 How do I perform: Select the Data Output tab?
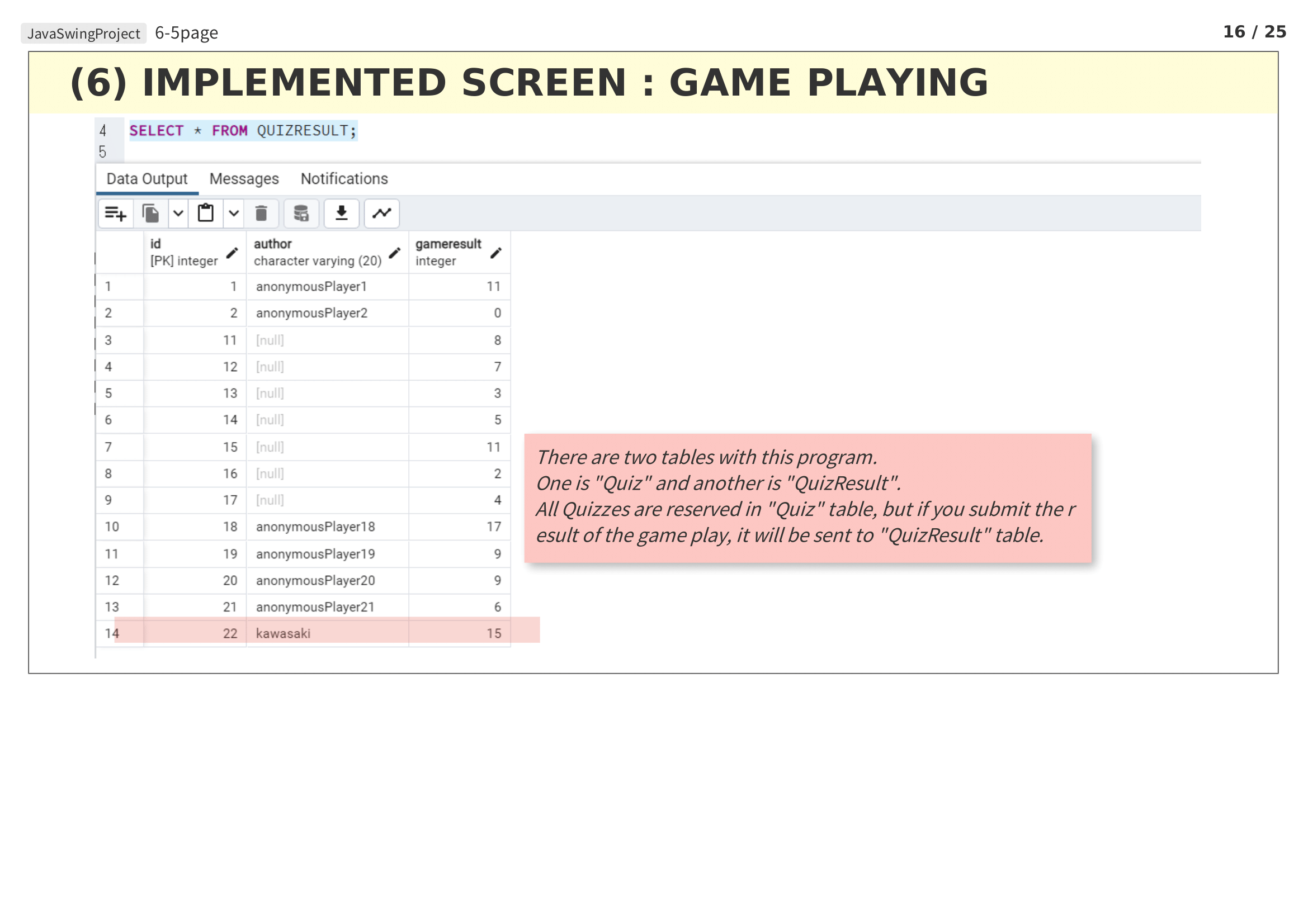pos(147,179)
